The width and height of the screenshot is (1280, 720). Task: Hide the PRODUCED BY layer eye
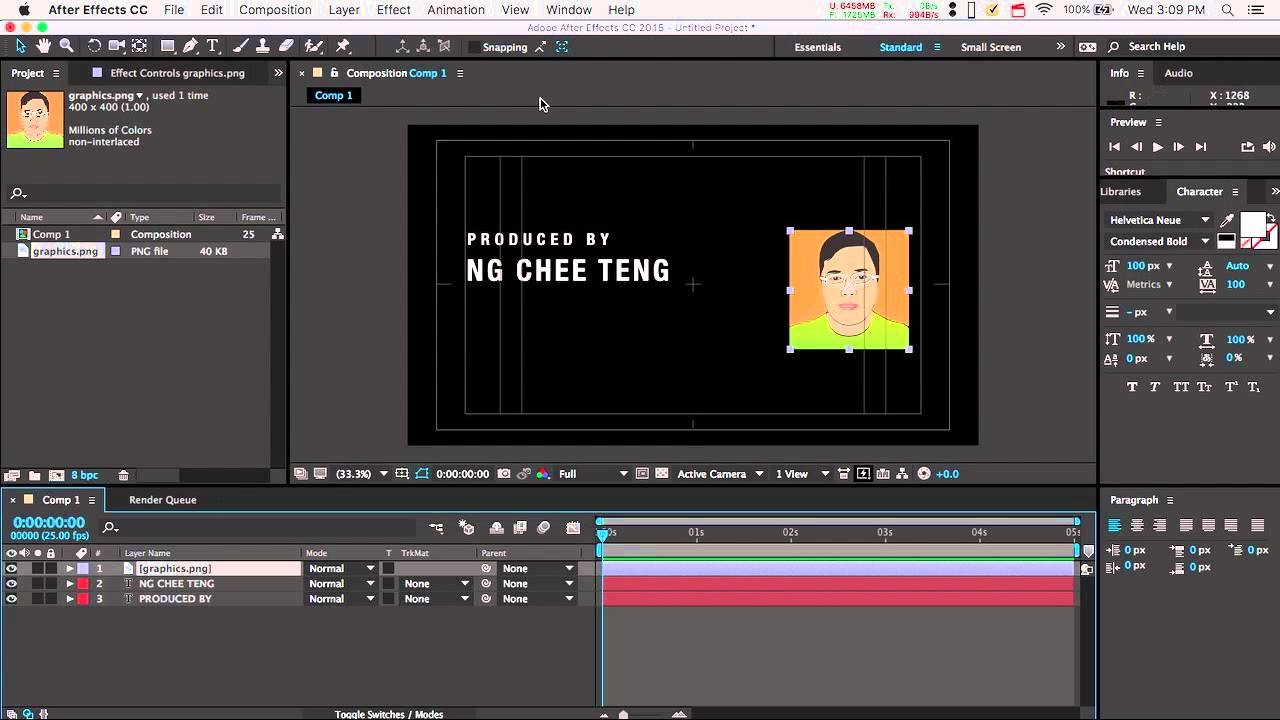coord(11,599)
